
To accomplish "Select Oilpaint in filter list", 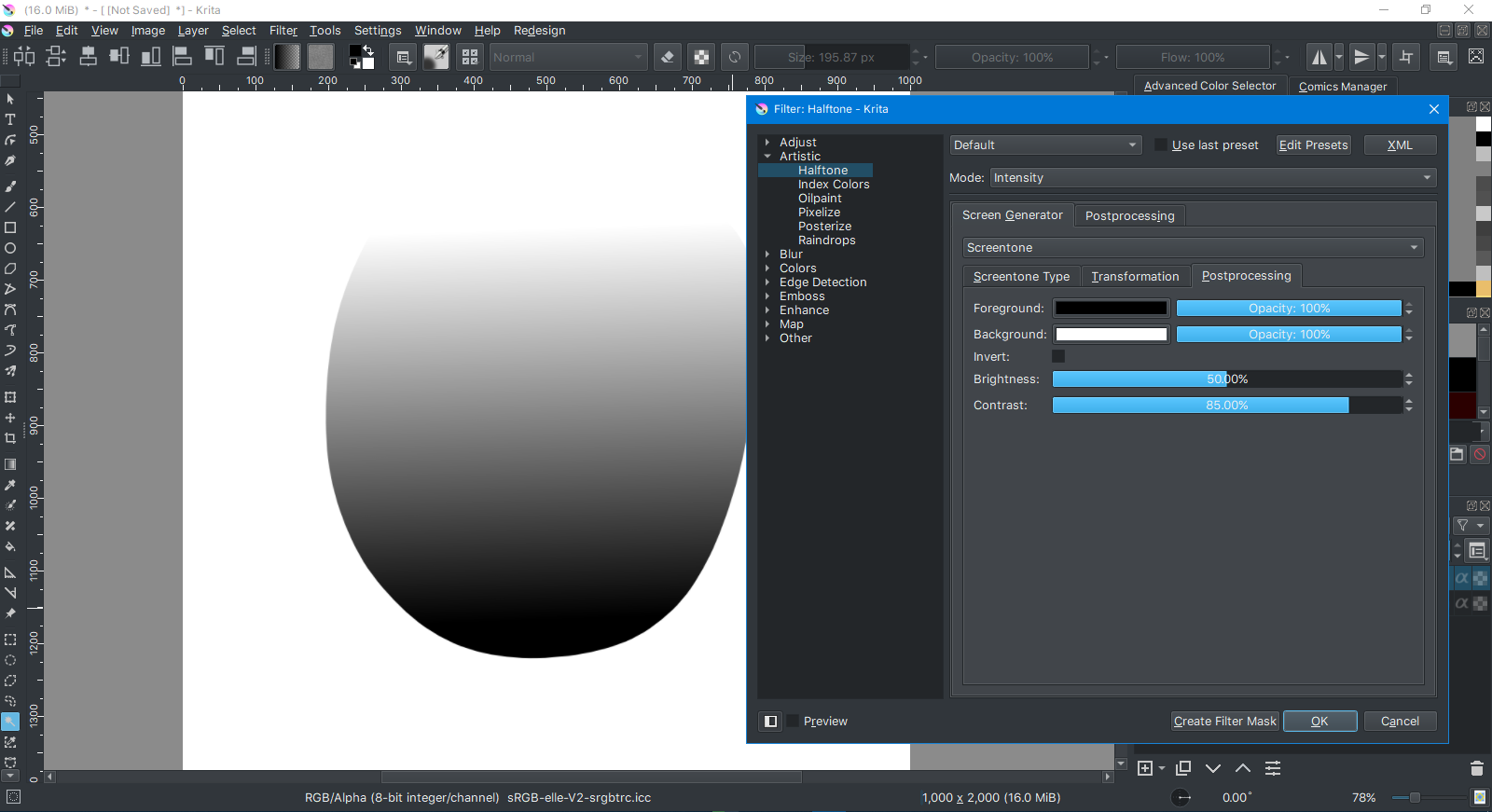I will (820, 199).
